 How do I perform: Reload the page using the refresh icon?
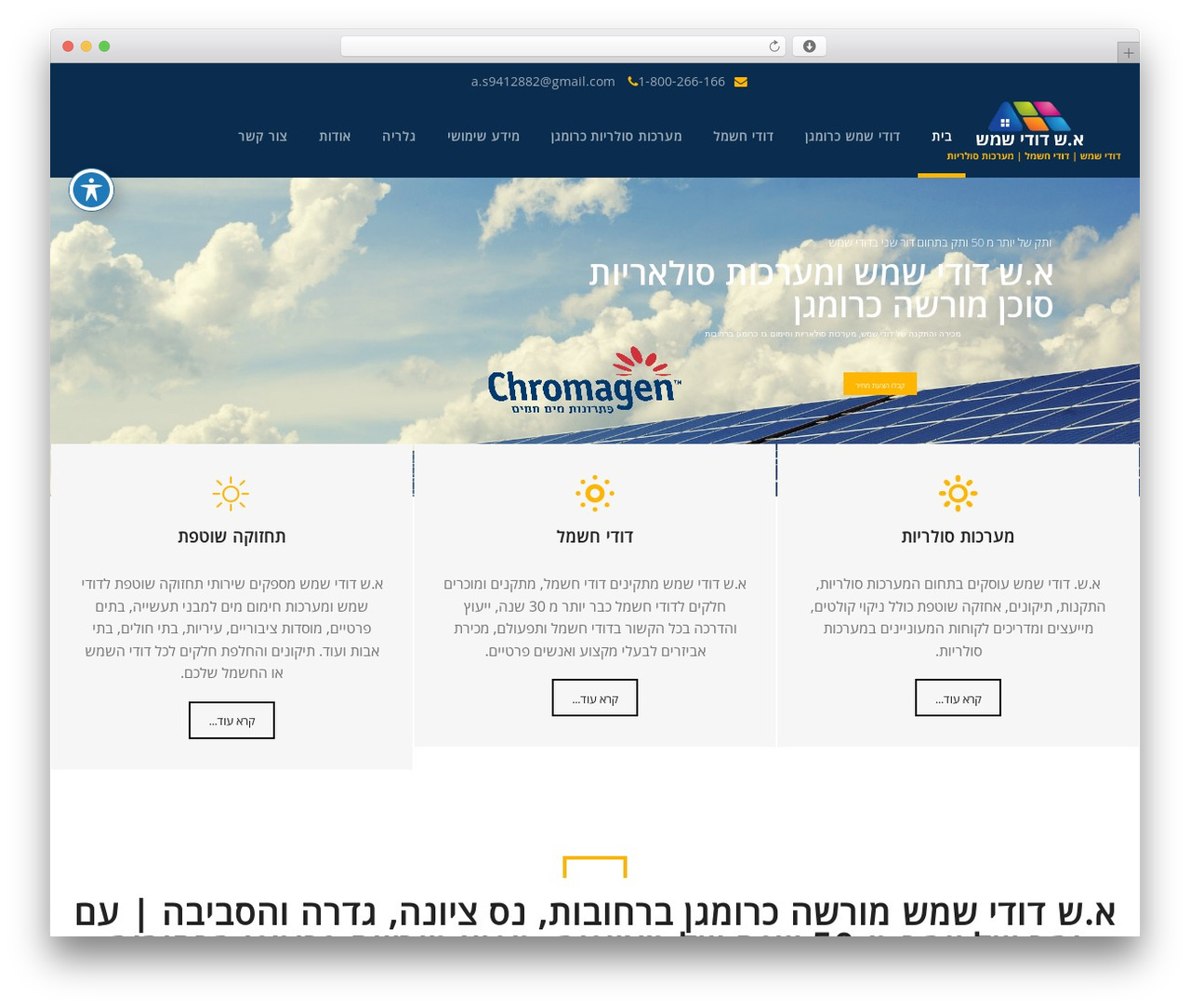774,46
